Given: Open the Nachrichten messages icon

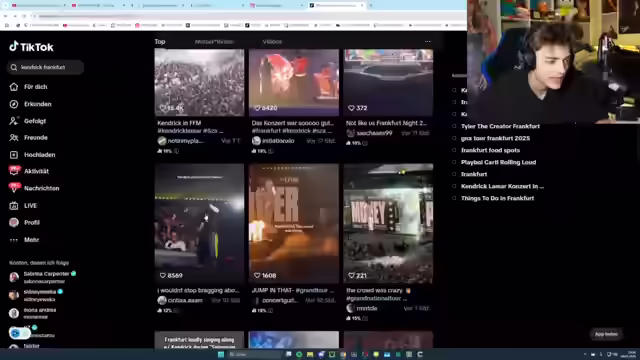Looking at the screenshot, I should (x=14, y=188).
